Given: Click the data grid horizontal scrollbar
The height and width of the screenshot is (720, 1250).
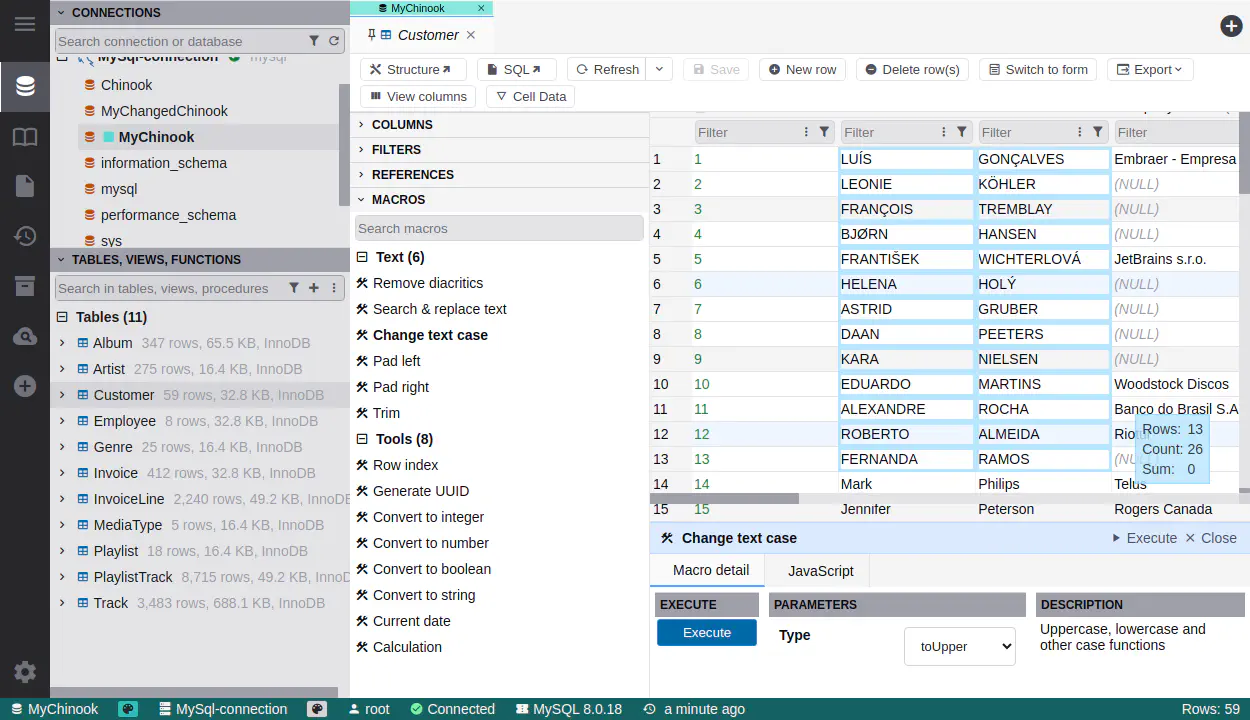Looking at the screenshot, I should 725,498.
